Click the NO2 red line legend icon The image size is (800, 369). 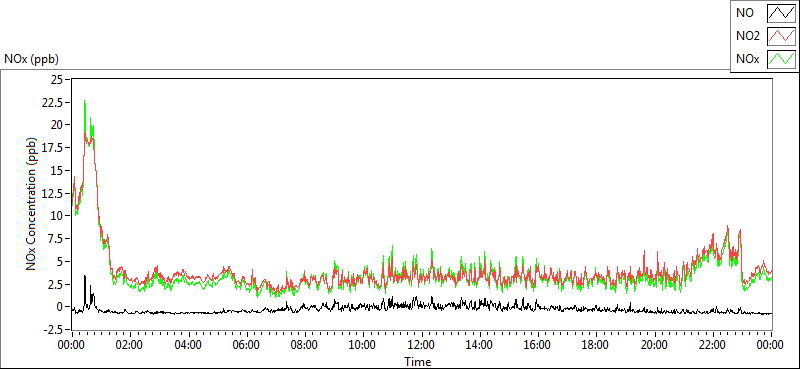point(782,36)
